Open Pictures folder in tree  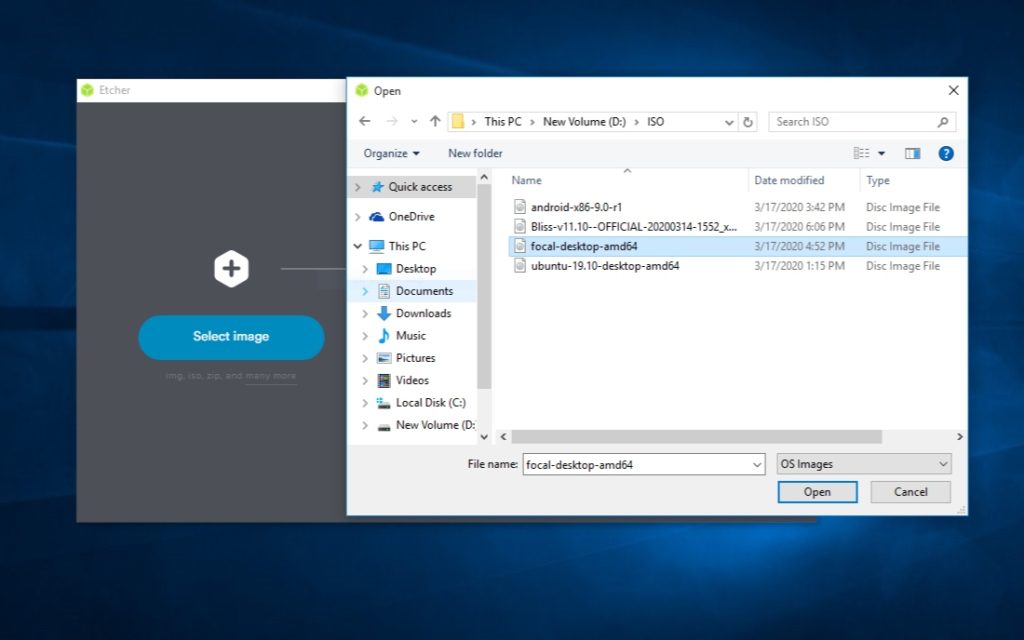pyautogui.click(x=415, y=358)
